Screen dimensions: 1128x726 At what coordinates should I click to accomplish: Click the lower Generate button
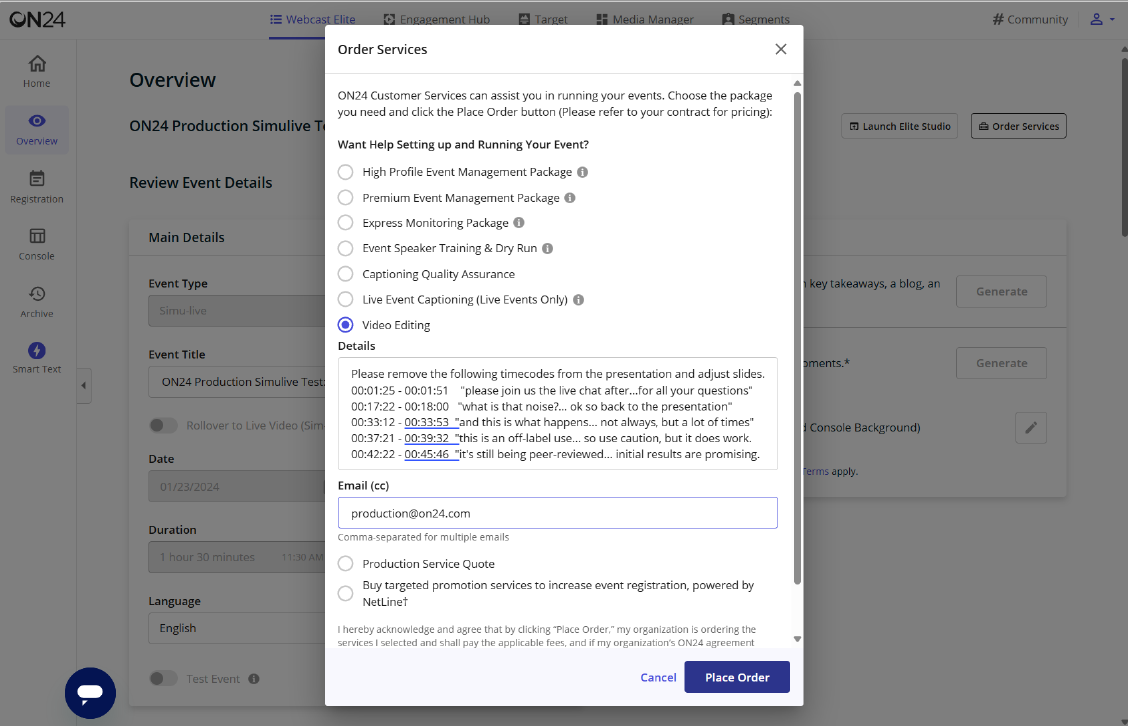[1001, 363]
